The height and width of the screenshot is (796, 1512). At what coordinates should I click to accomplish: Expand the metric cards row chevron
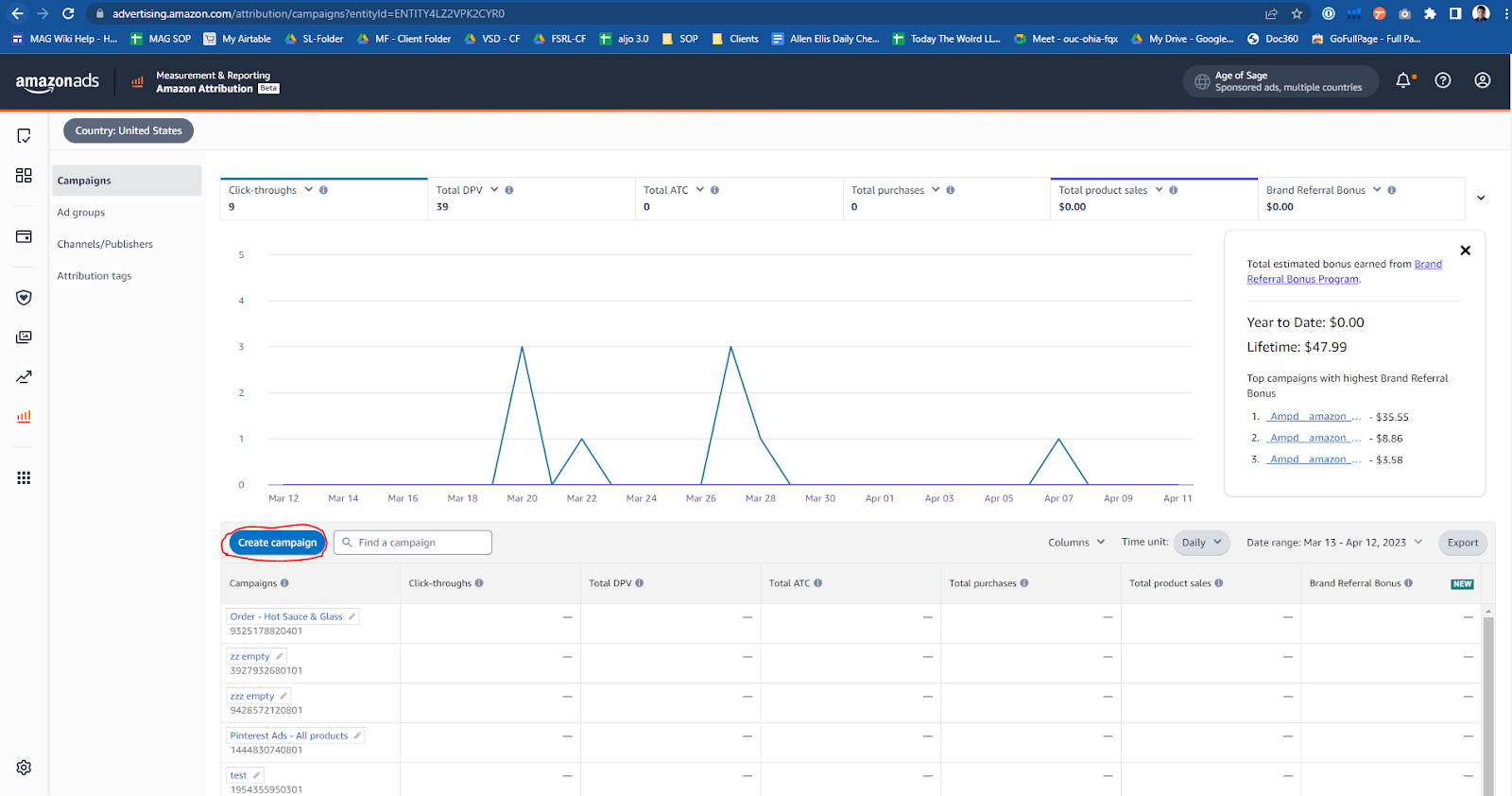coord(1481,198)
